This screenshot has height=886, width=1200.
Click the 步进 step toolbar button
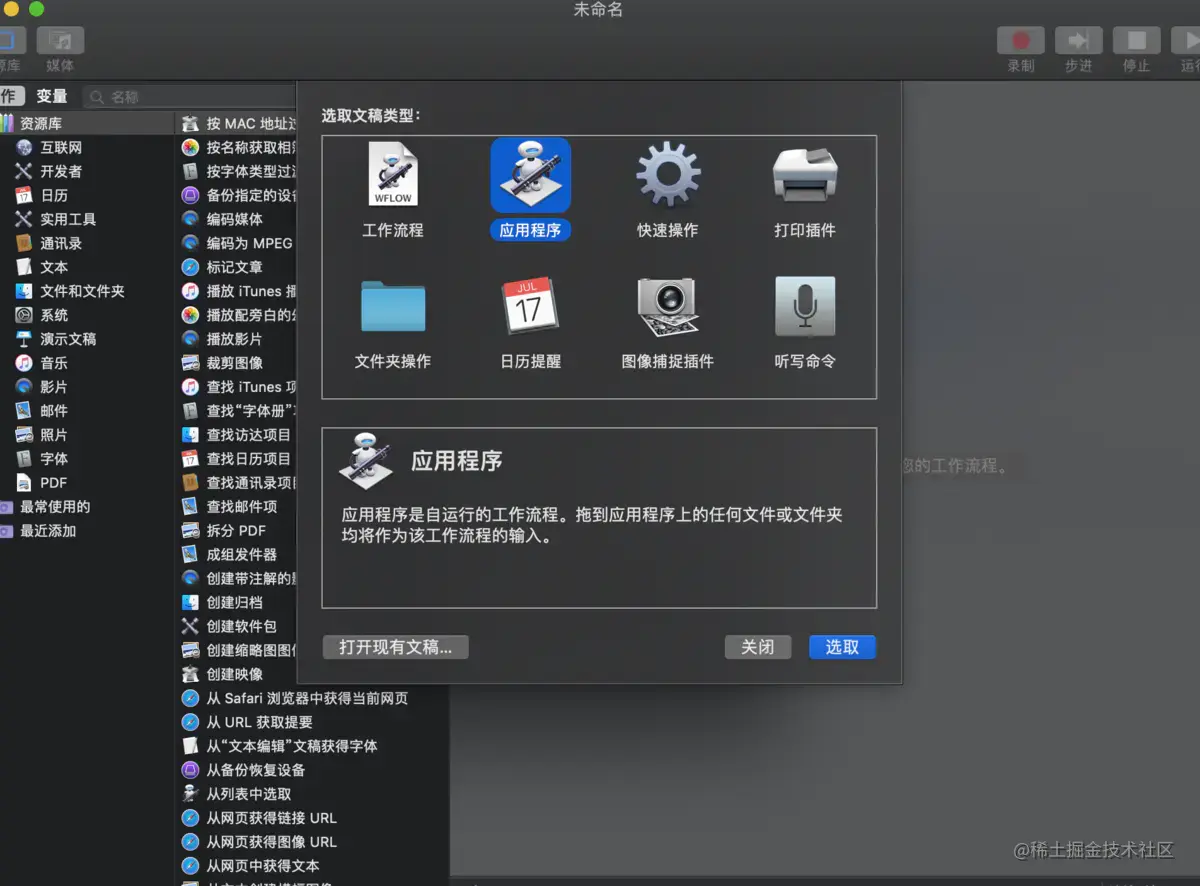point(1079,41)
